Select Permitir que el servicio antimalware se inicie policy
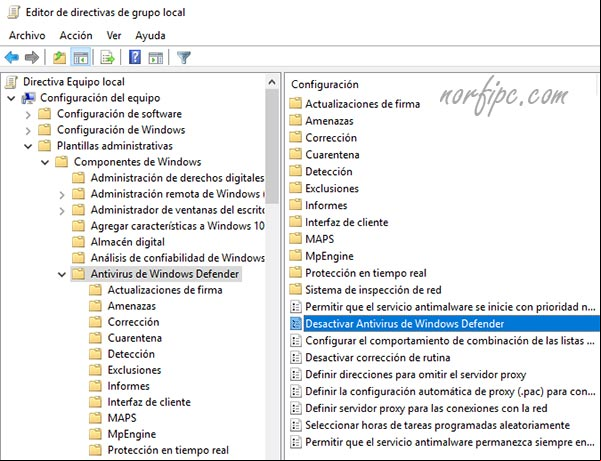This screenshot has height=461, width=601. click(450, 307)
